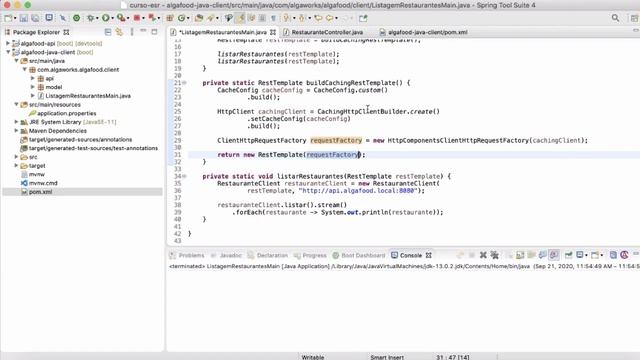640x360 pixels.
Task: Collapse the algafood-java-client project
Action: coord(7,52)
